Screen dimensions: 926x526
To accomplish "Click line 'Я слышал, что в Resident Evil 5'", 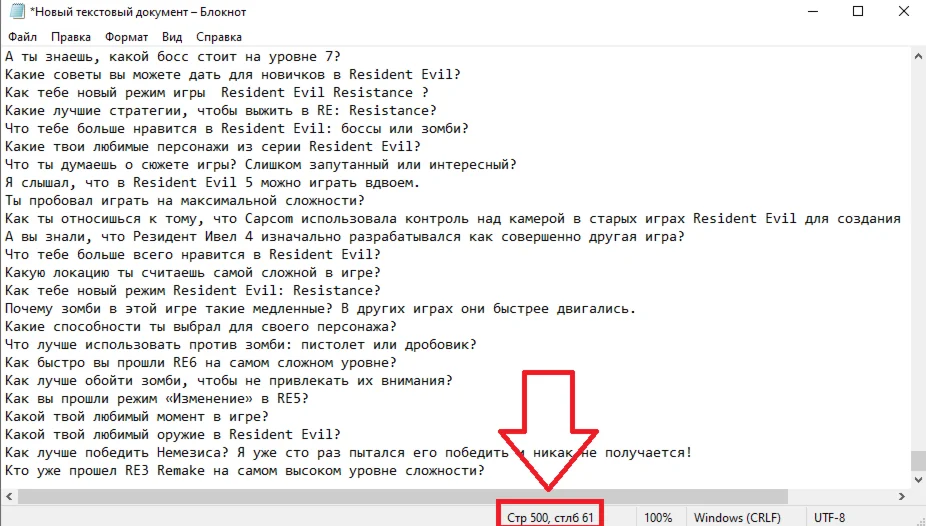I will click(x=213, y=182).
